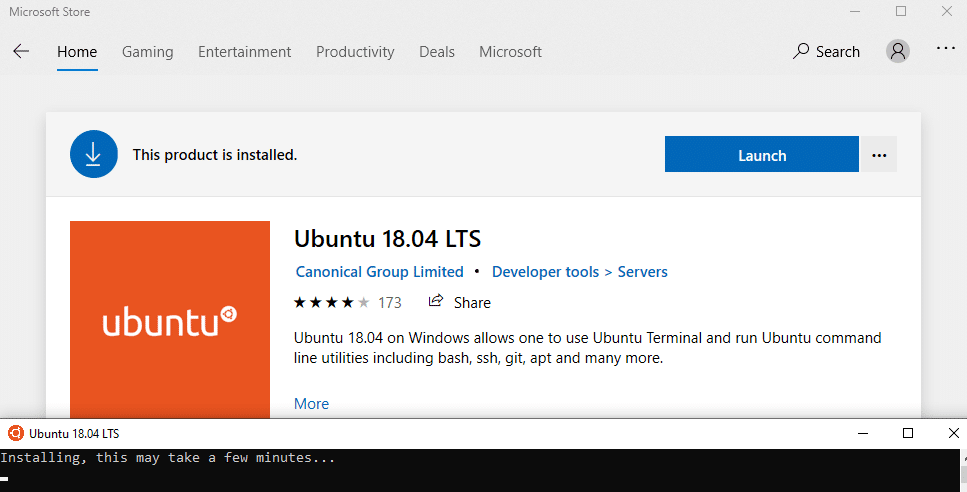Open the Microsoft tab

511,52
